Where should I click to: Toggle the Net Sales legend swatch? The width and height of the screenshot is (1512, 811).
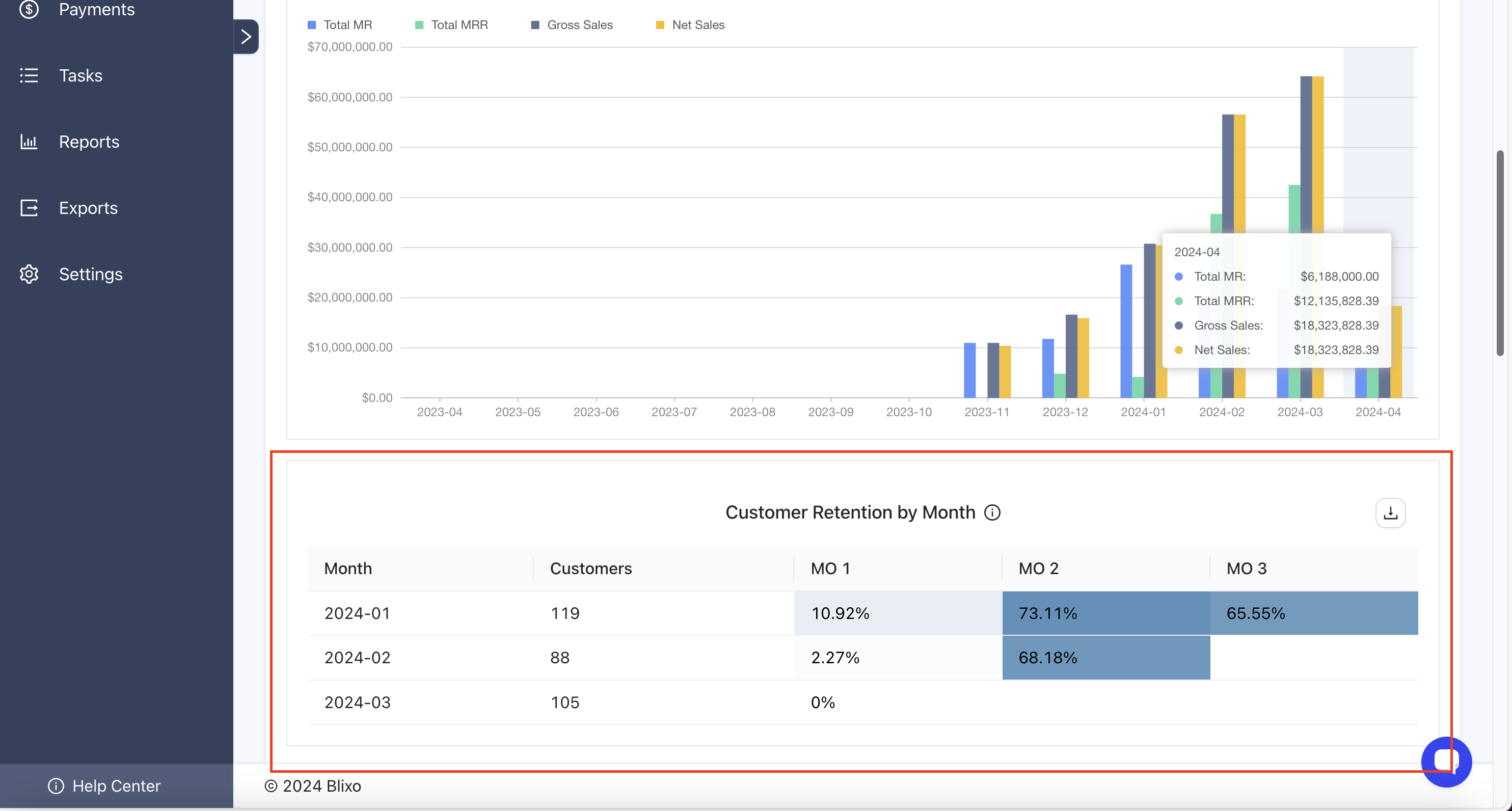click(660, 24)
